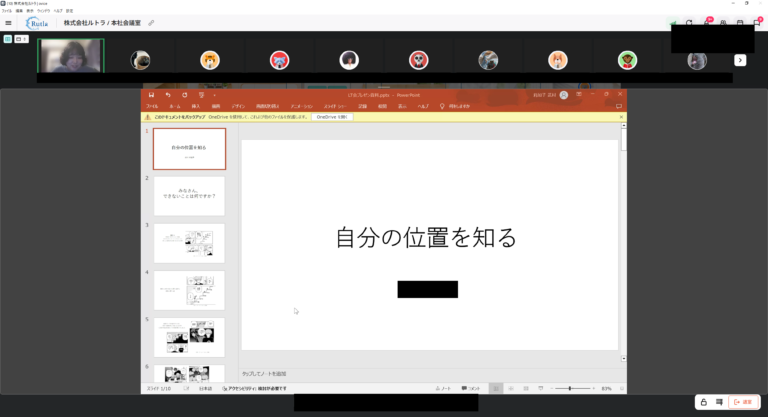This screenshot has width=768, height=417.
Task: Select slide 2 thumbnail in the slide panel
Action: [189, 196]
